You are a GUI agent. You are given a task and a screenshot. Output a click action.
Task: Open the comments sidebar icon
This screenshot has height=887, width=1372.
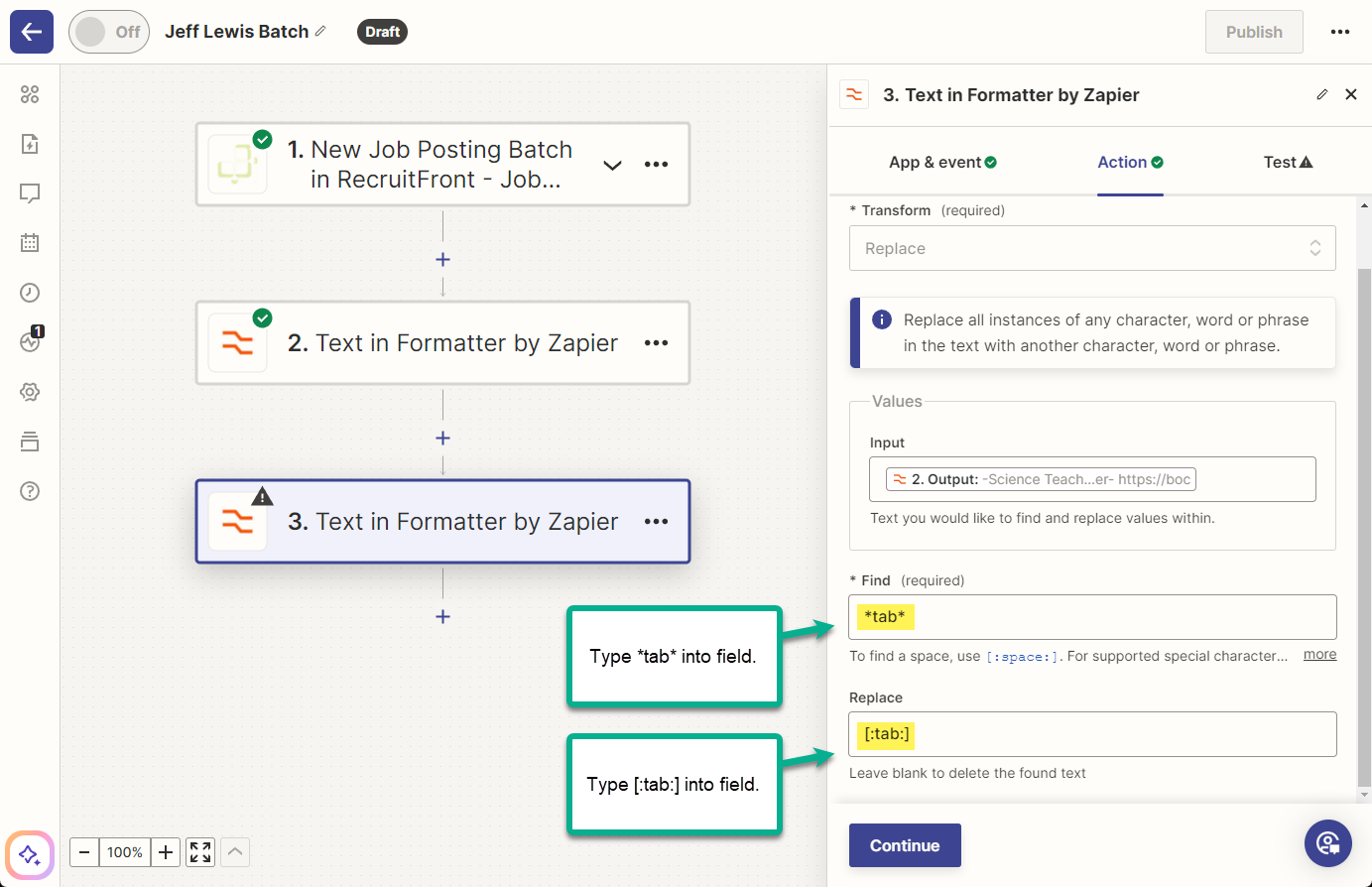[30, 193]
